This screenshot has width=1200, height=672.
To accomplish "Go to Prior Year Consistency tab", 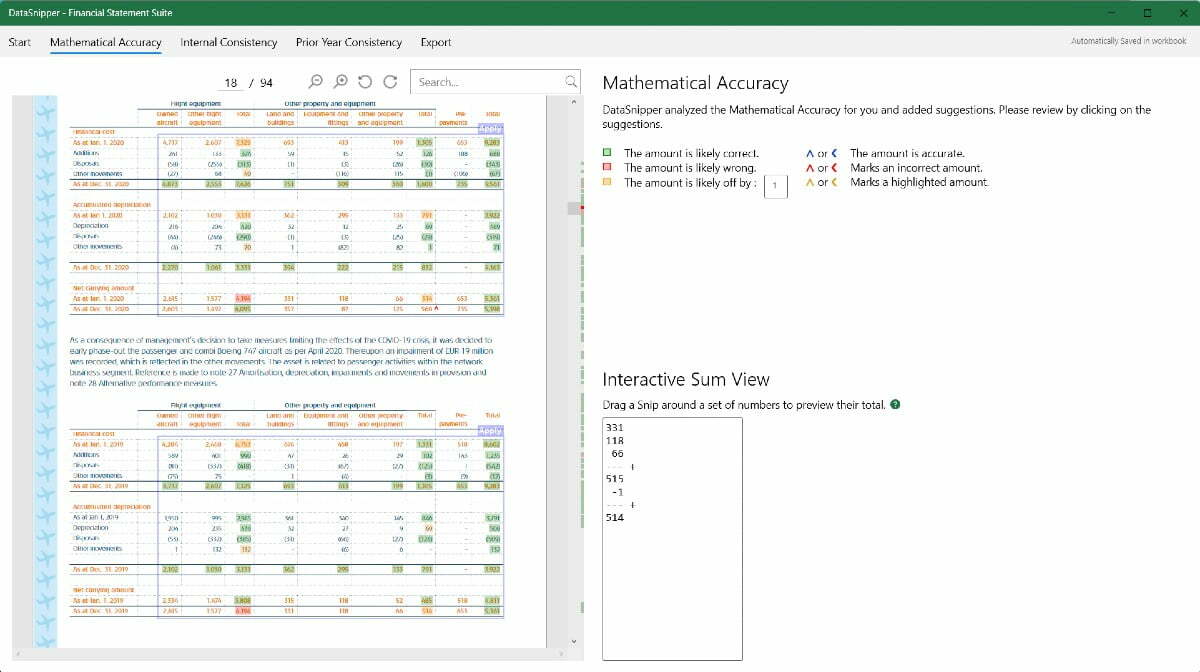I will 349,42.
